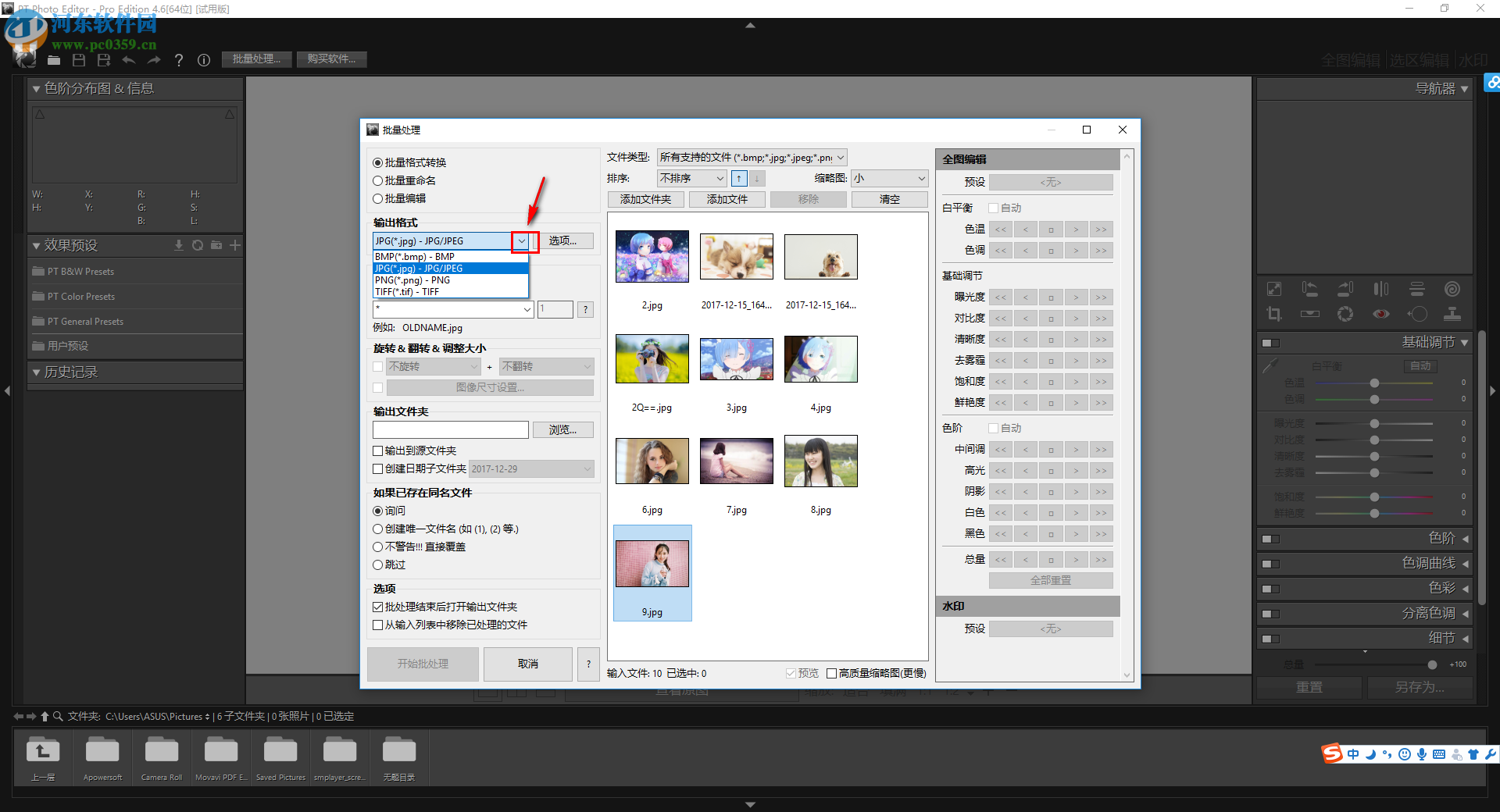Click the import preset download icon
The image size is (1500, 812).
coord(179,245)
